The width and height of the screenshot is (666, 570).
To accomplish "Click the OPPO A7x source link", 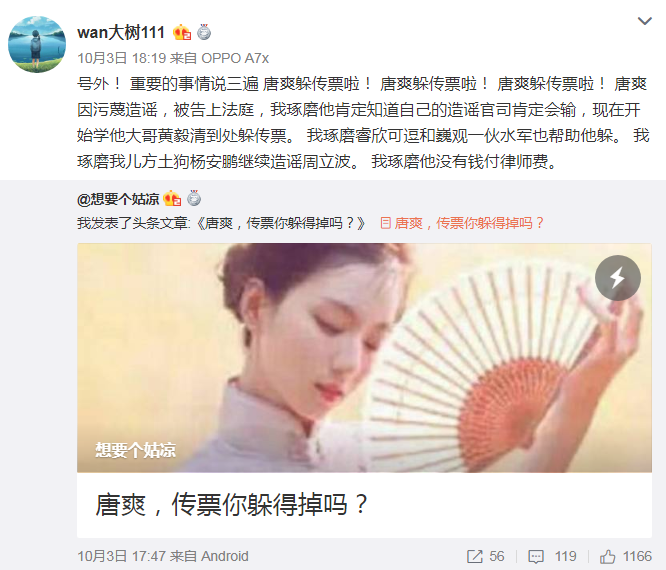I will click(235, 58).
